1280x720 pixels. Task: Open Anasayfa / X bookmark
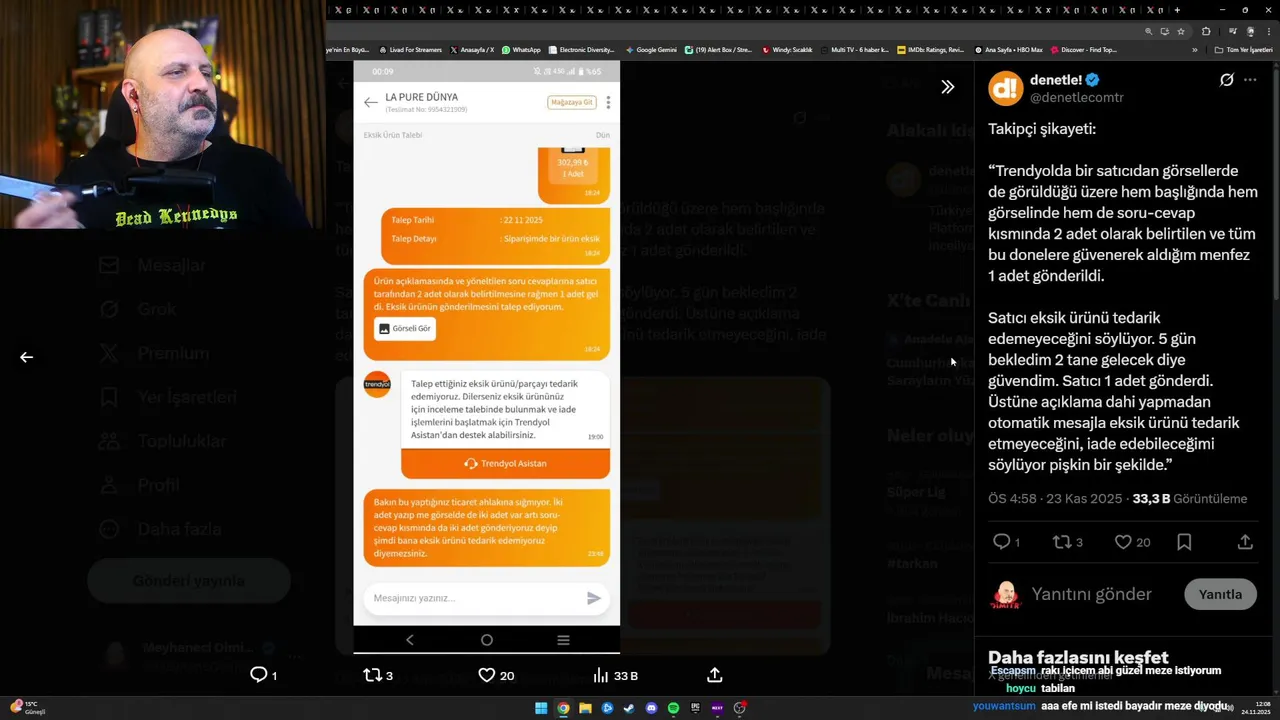[x=472, y=49]
